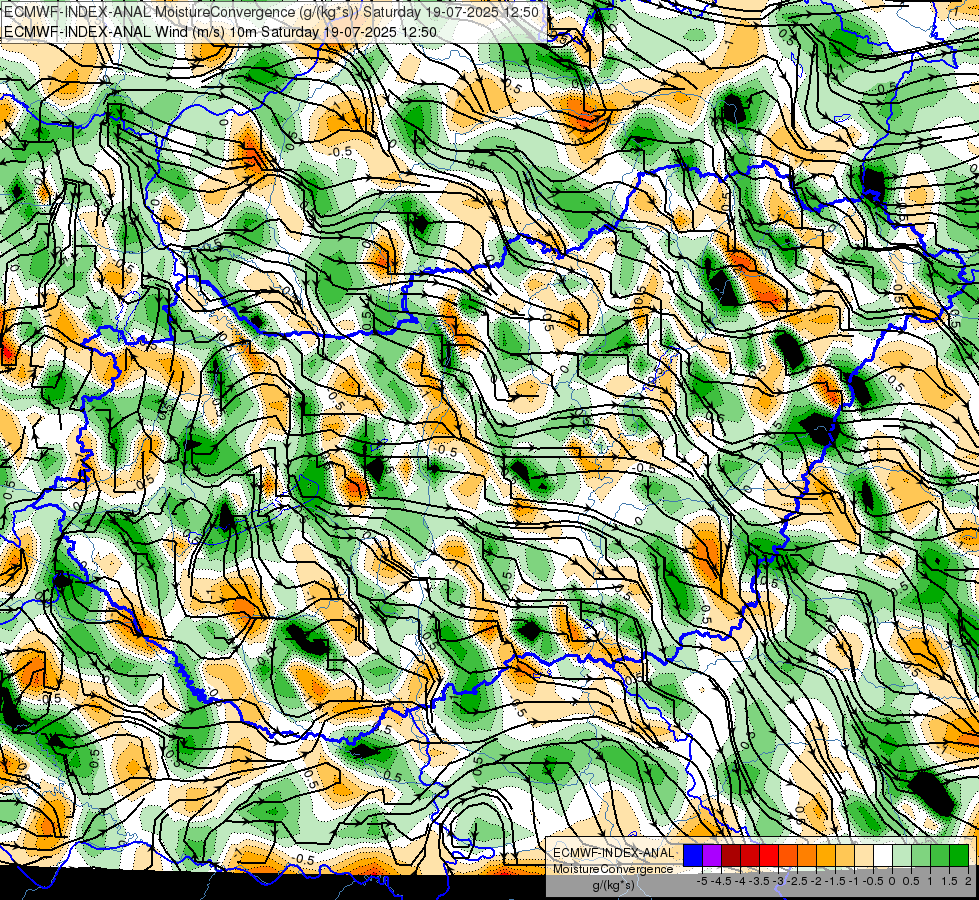
Task: Click the -2.5 legend tick label
Action: (x=797, y=881)
